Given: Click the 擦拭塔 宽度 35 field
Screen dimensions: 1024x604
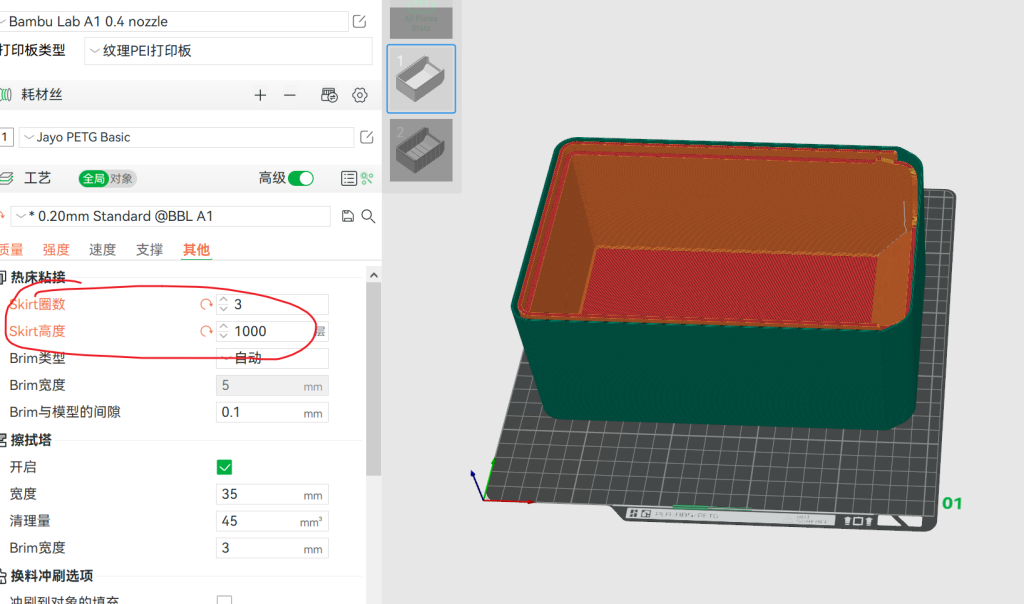Looking at the screenshot, I should pyautogui.click(x=272, y=494).
